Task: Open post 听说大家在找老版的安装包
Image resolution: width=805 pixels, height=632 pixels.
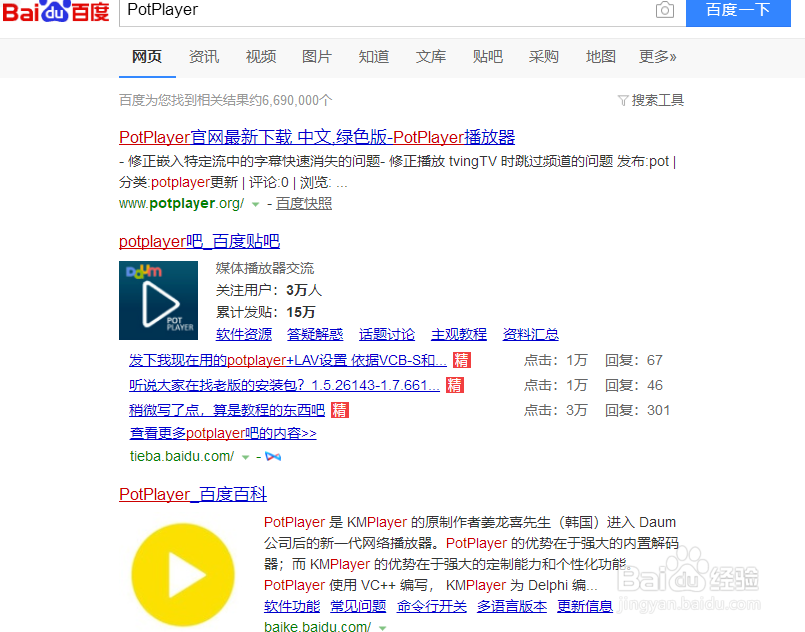Action: [284, 385]
